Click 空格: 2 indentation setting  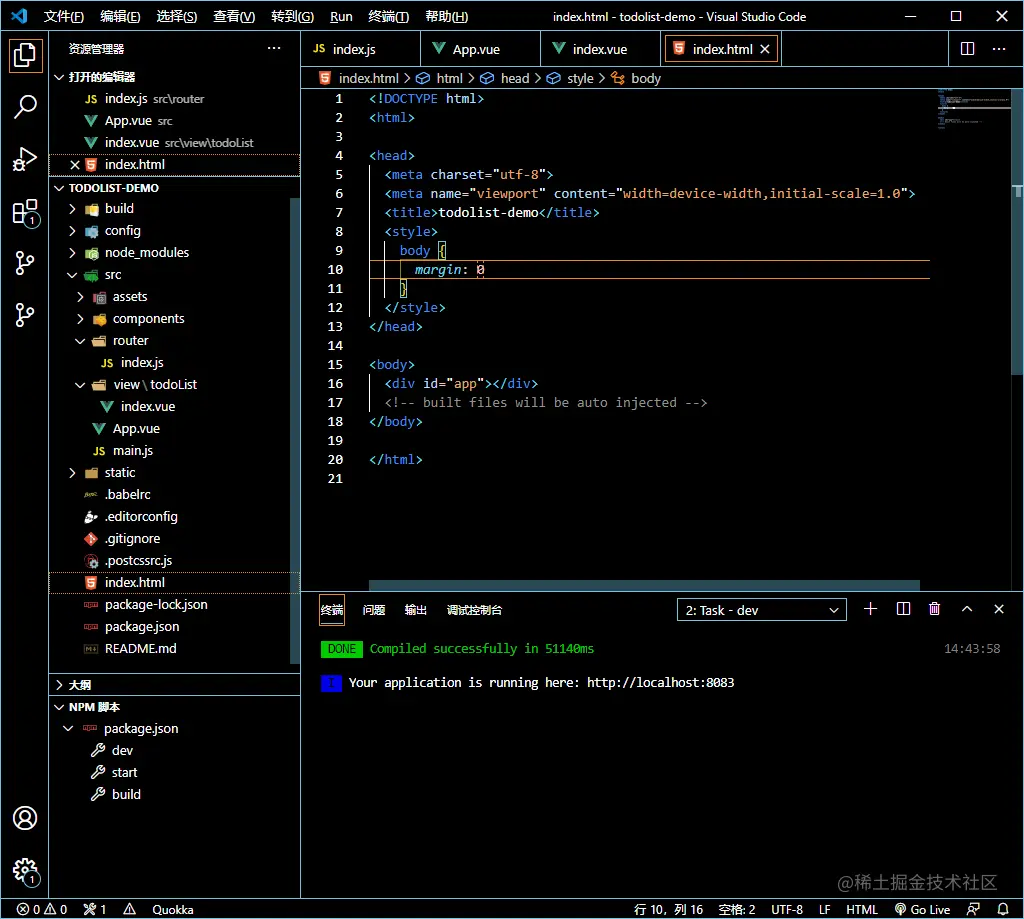[737, 909]
